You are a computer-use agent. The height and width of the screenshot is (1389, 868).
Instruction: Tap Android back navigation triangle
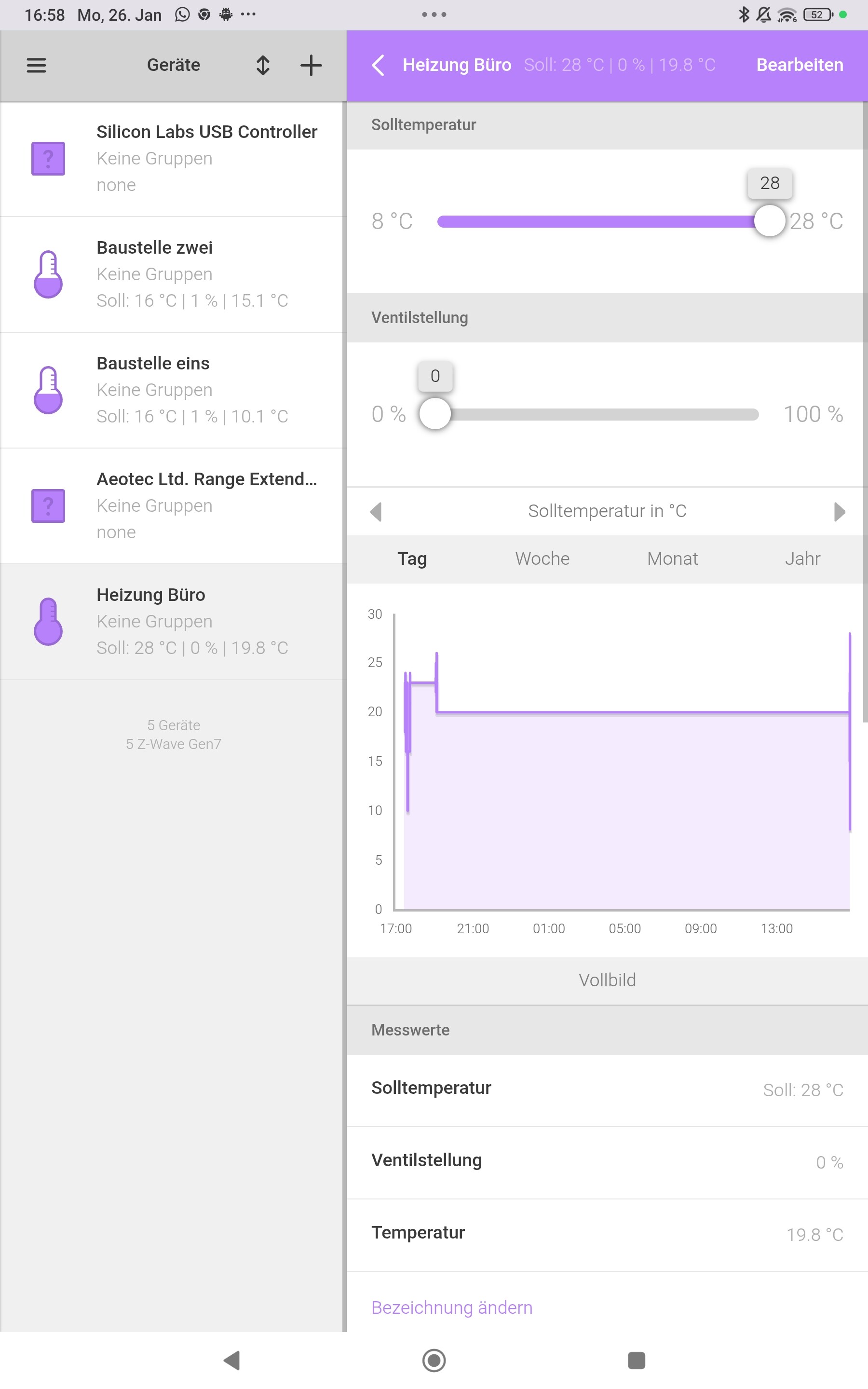pos(232,1360)
